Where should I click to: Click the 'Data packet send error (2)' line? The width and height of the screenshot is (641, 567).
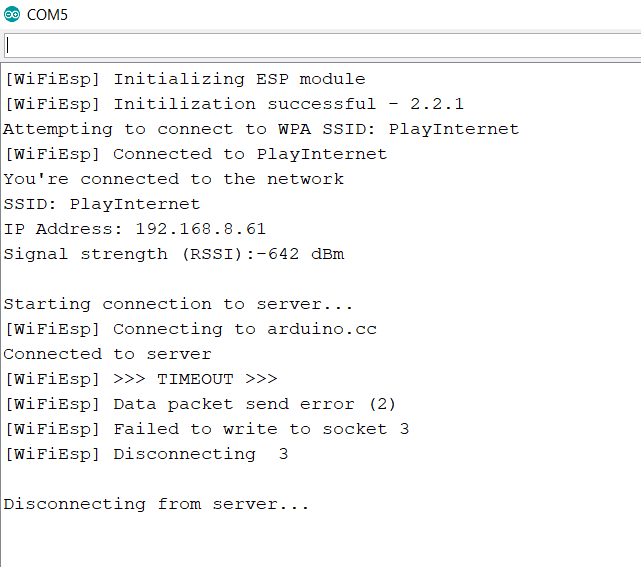click(x=200, y=404)
